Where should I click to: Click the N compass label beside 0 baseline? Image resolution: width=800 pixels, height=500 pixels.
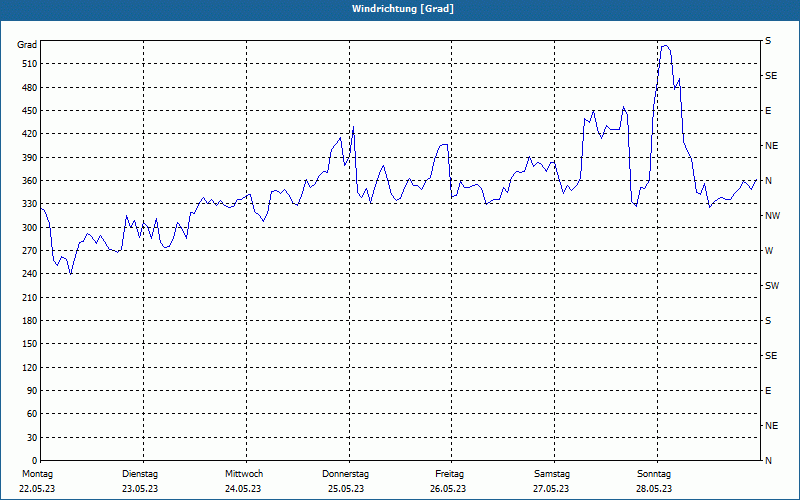point(768,460)
